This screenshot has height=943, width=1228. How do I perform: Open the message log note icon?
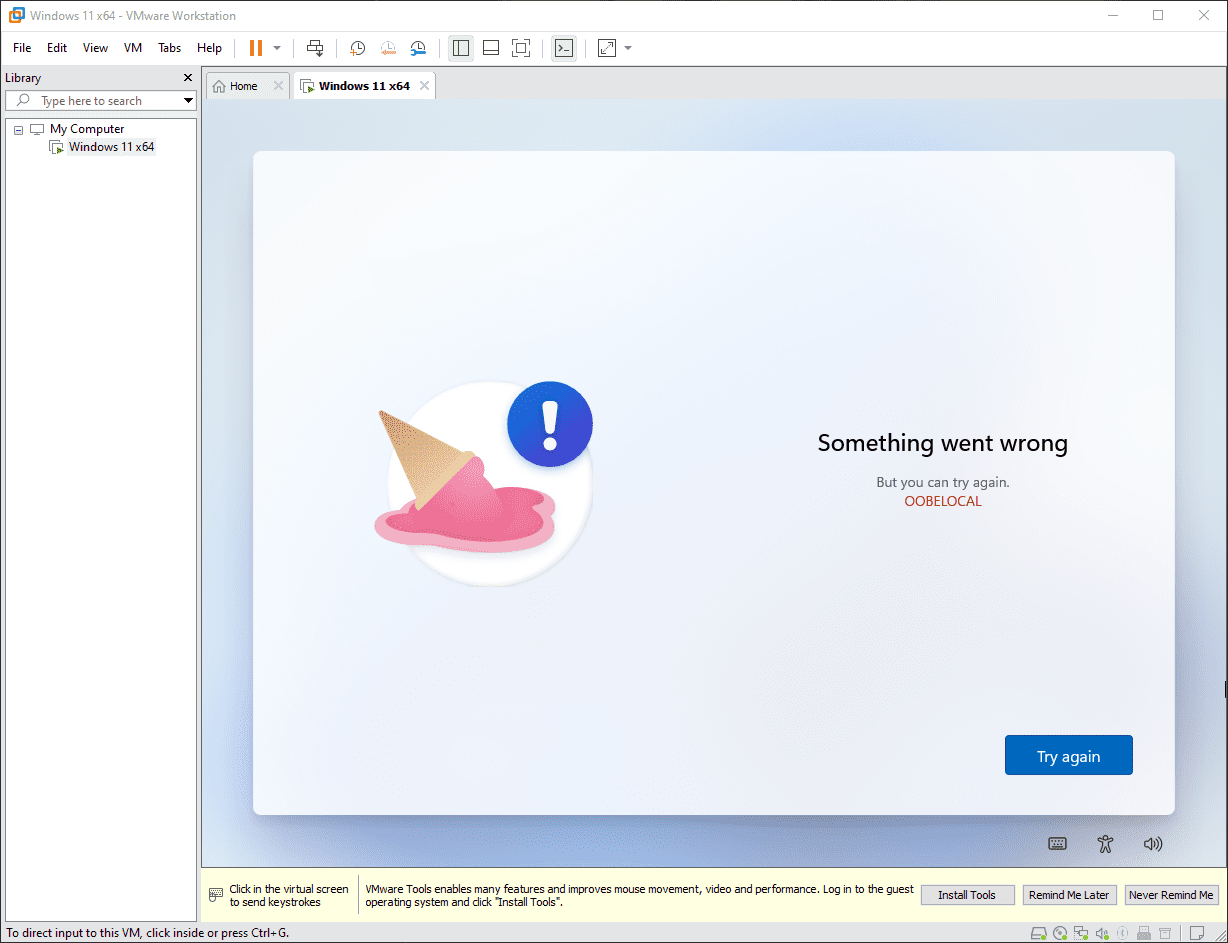coord(1197,934)
